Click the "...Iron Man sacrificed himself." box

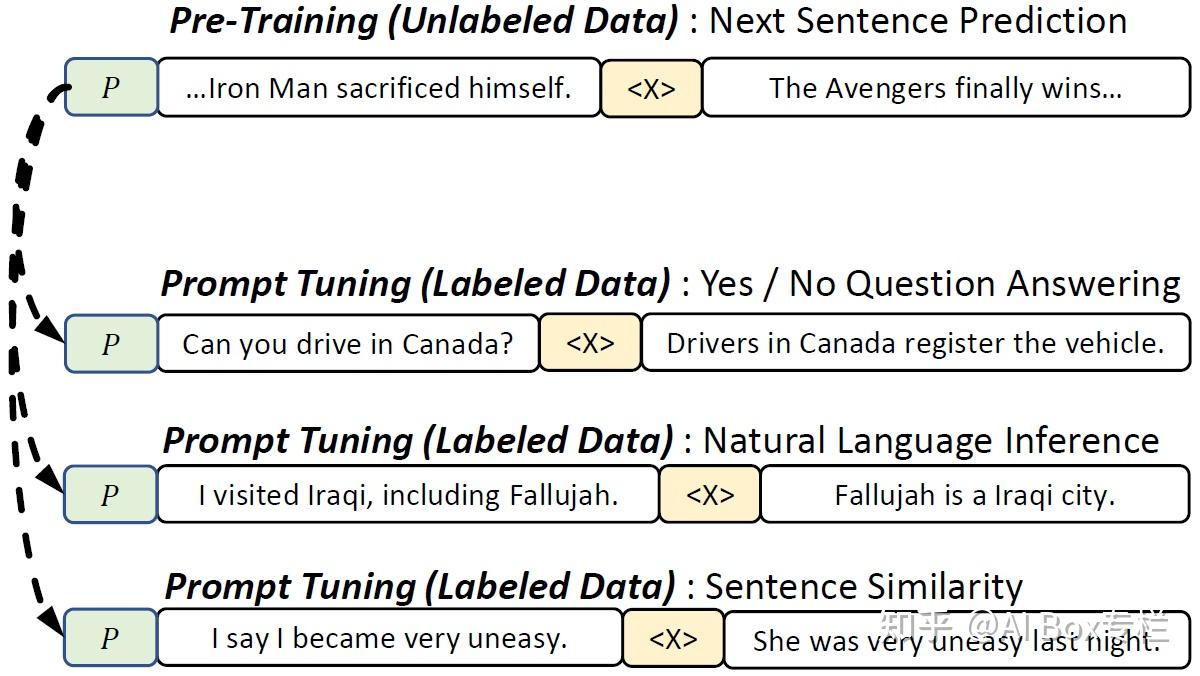378,88
